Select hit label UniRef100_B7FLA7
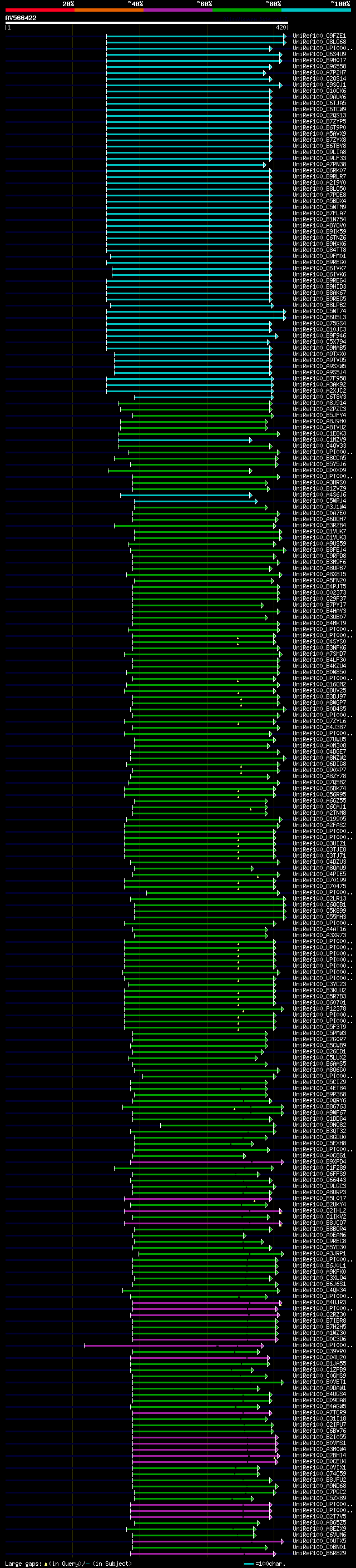 tap(319, 213)
